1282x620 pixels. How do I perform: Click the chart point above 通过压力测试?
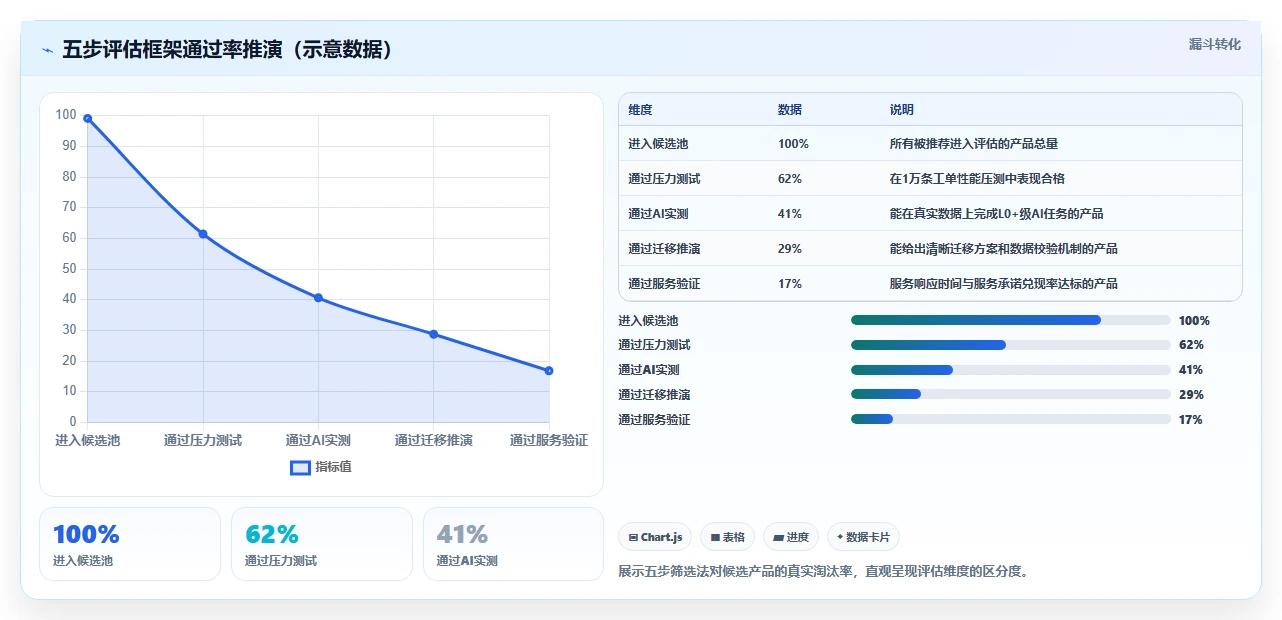203,234
